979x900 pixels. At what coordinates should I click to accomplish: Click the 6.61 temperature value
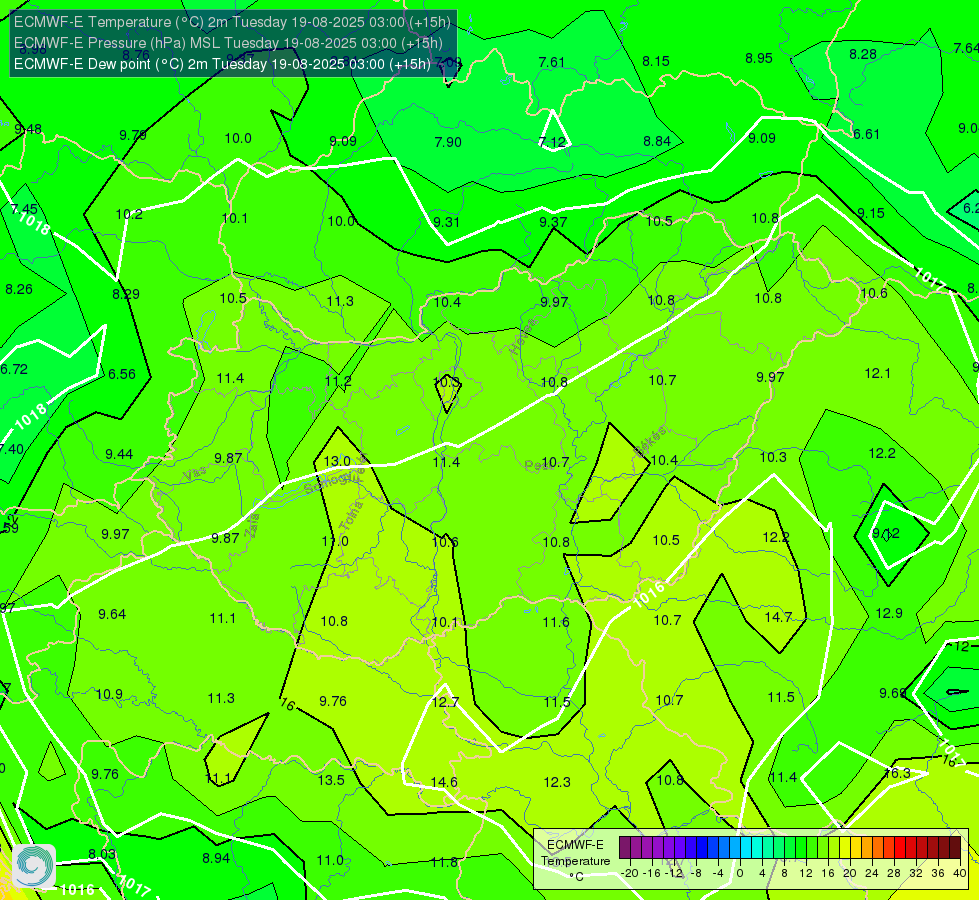[867, 134]
